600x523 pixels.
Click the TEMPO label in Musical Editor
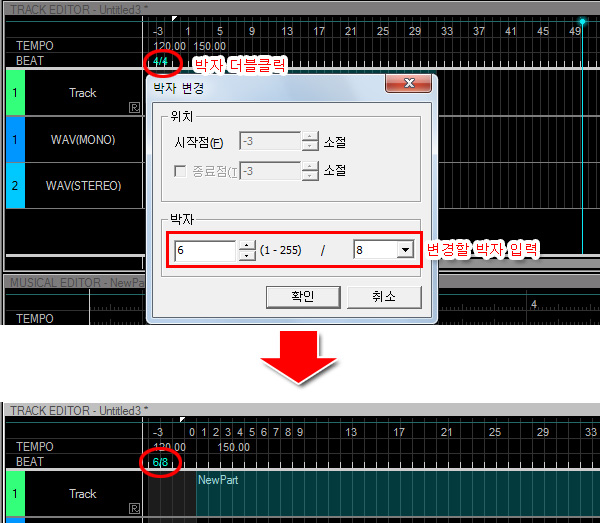[35, 319]
